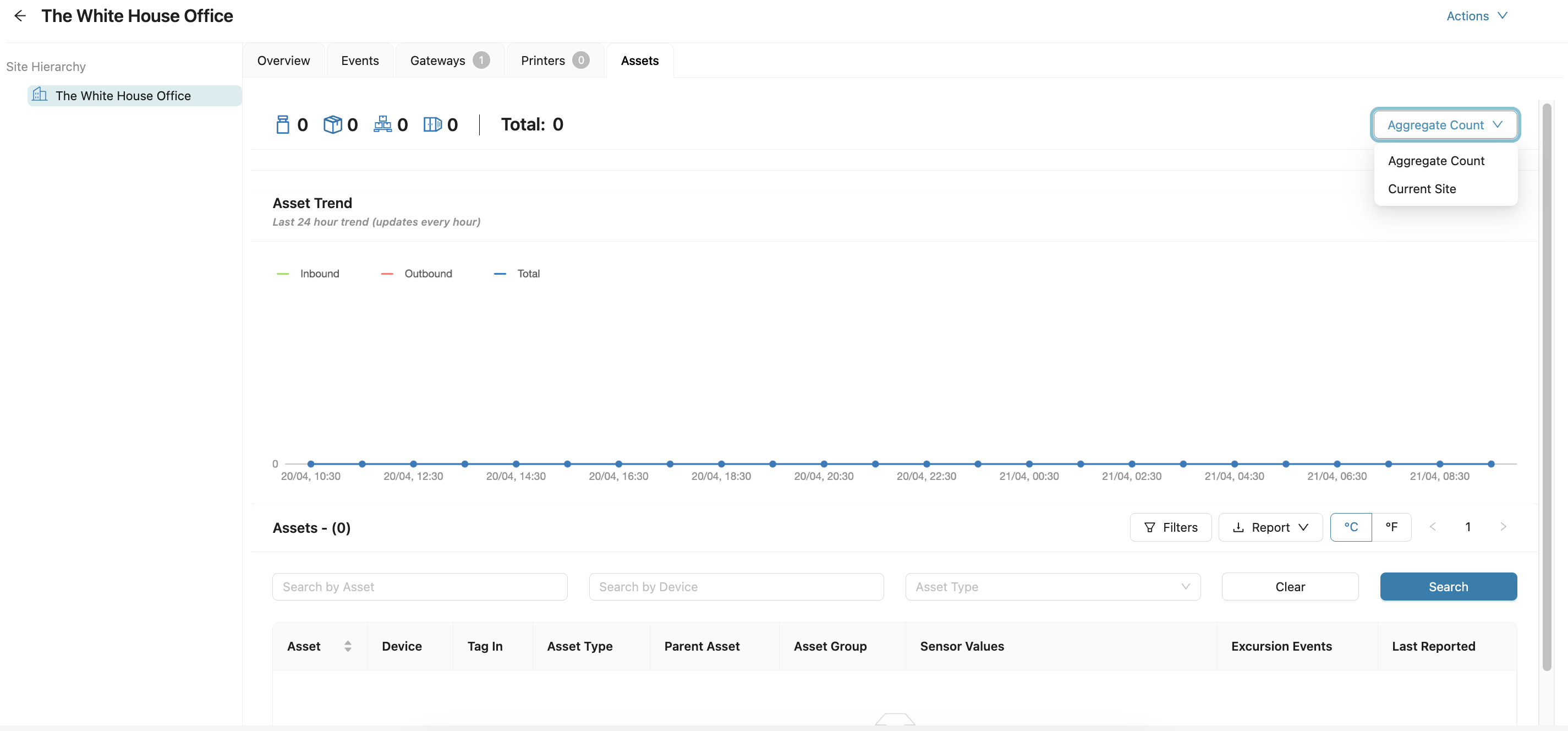The width and height of the screenshot is (1568, 731).
Task: Go to next page arrow
Action: (x=1503, y=527)
